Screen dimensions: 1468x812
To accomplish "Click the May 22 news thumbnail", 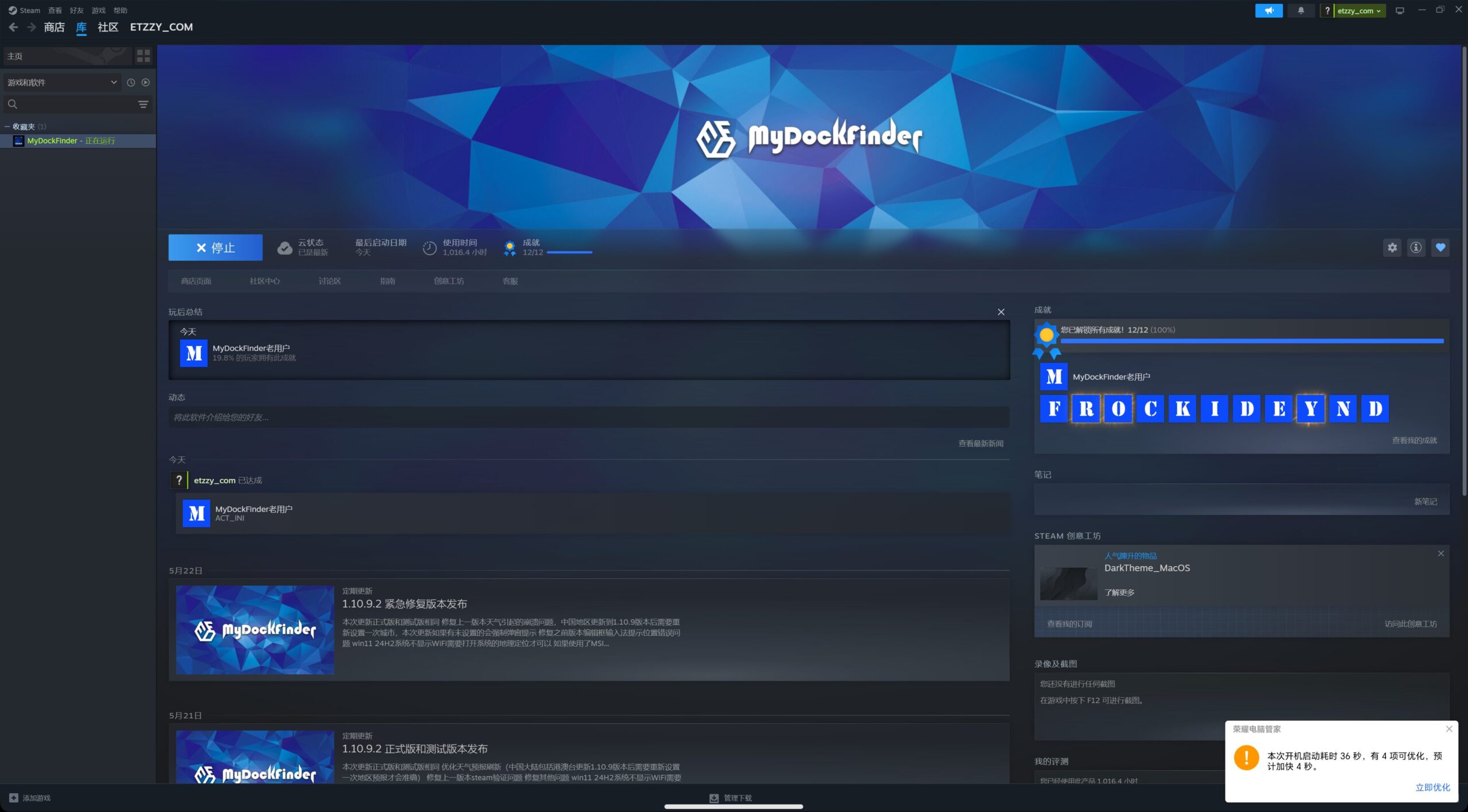I will [x=255, y=630].
